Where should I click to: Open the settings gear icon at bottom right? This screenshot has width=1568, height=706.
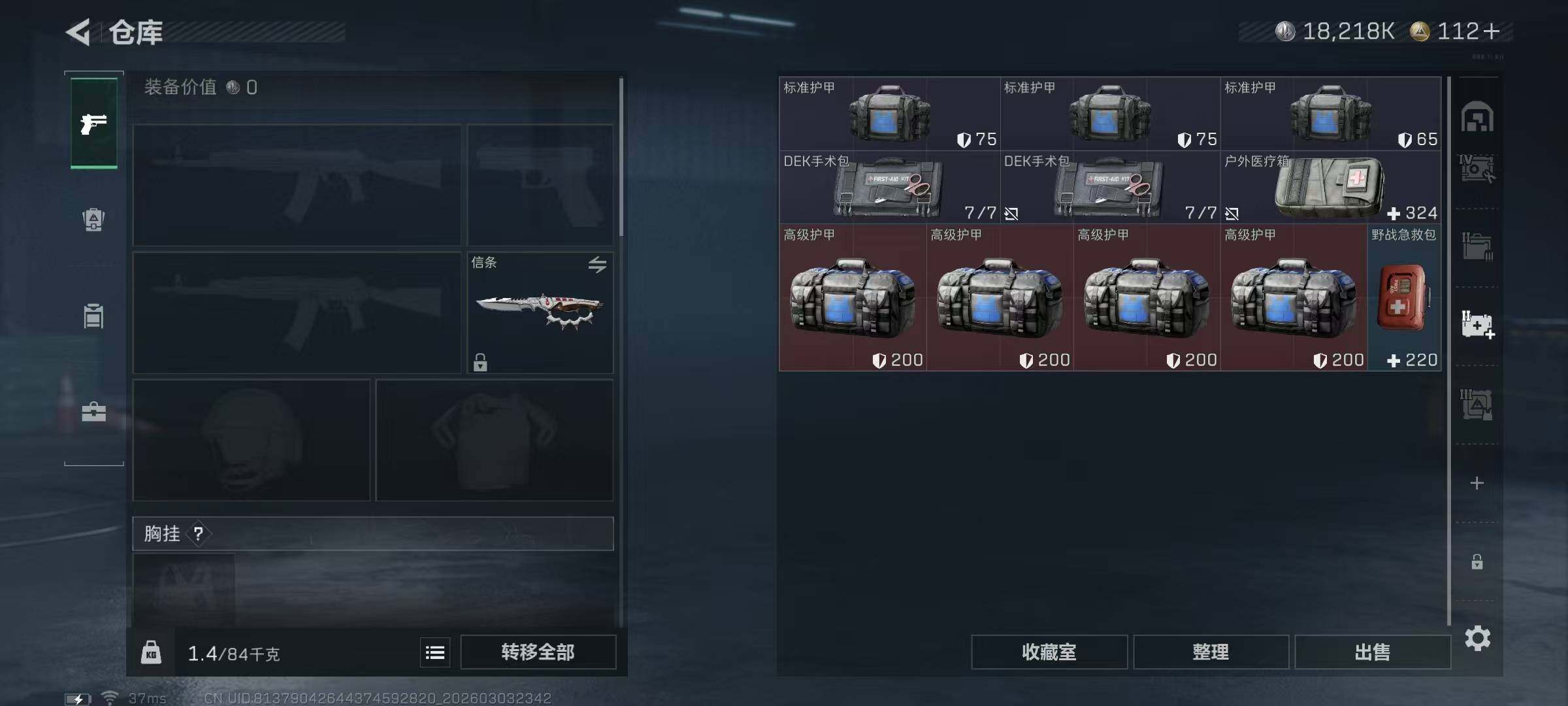(x=1478, y=638)
